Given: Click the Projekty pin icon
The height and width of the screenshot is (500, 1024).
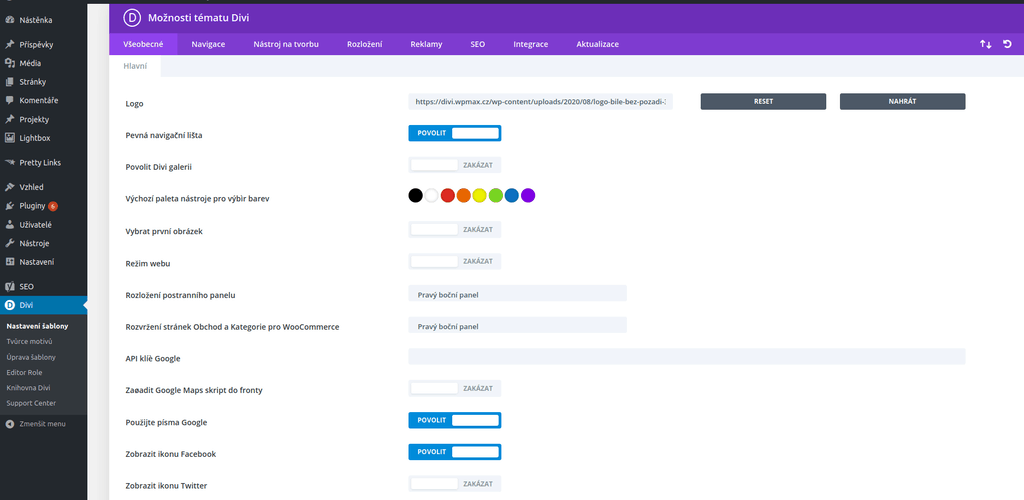Looking at the screenshot, I should 10,119.
